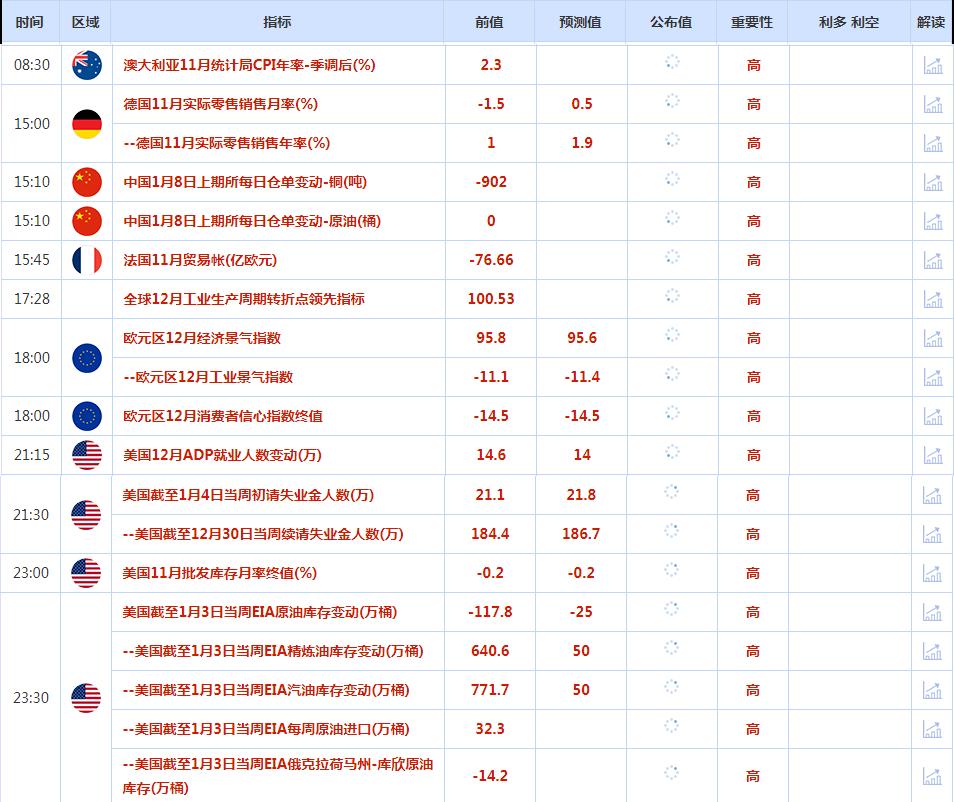Click previous value -76.66
The width and height of the screenshot is (954, 802).
point(491,260)
